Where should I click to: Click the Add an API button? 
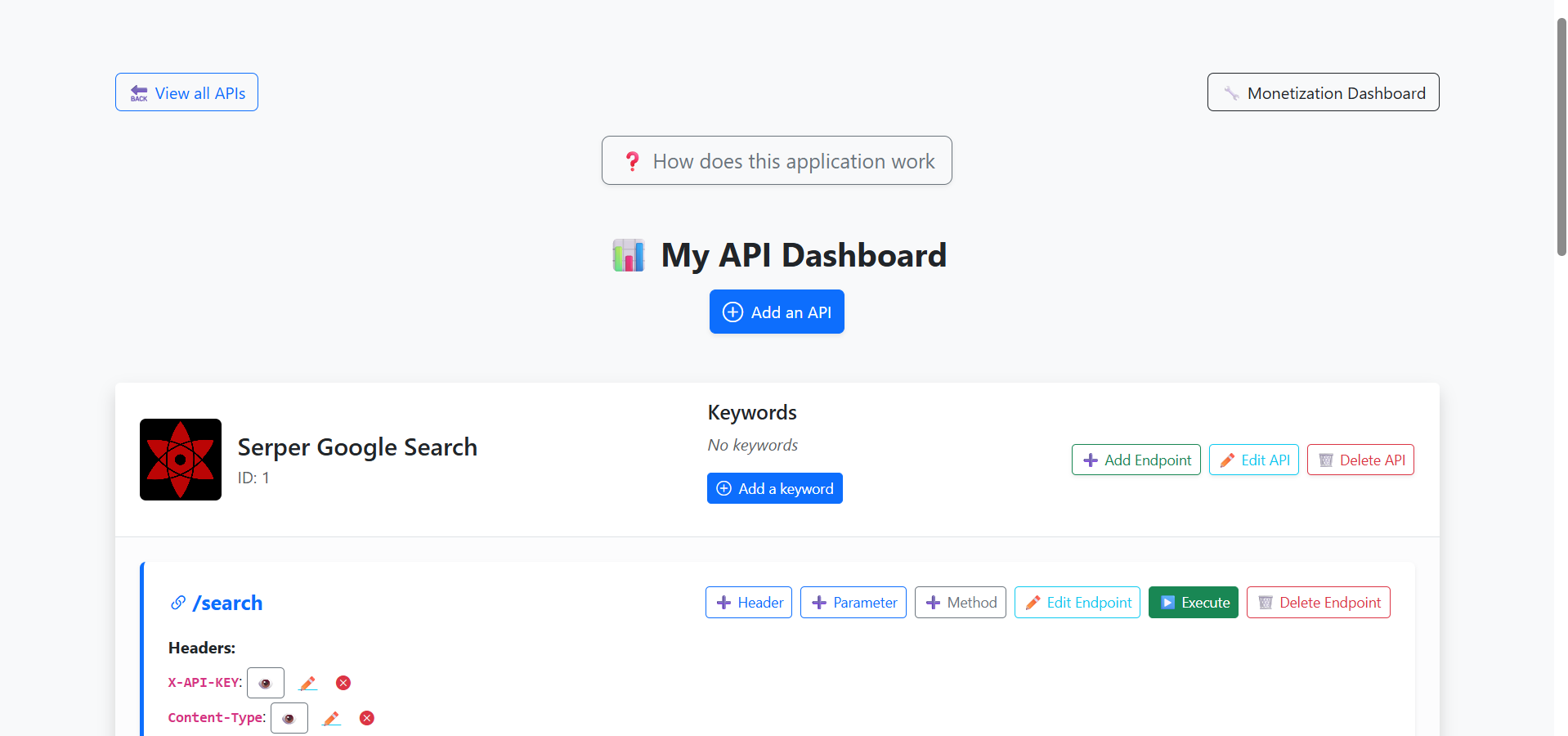777,312
